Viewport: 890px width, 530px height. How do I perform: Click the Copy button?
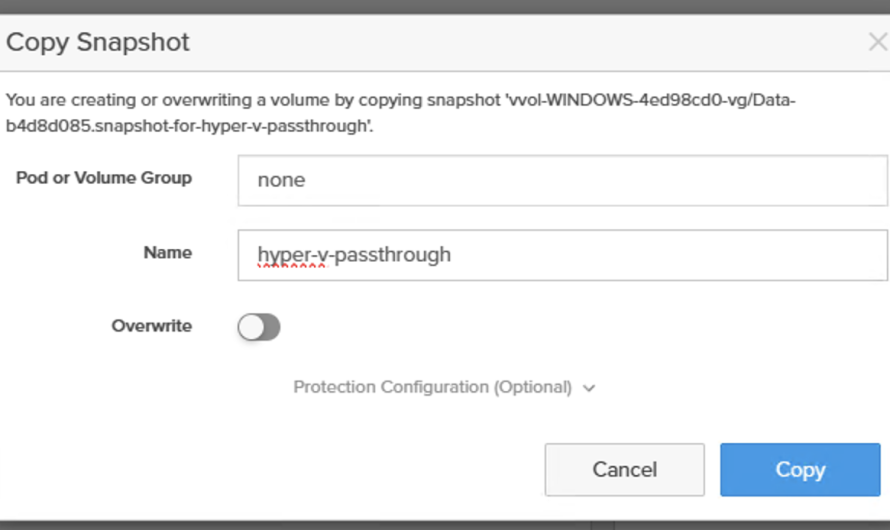click(800, 470)
